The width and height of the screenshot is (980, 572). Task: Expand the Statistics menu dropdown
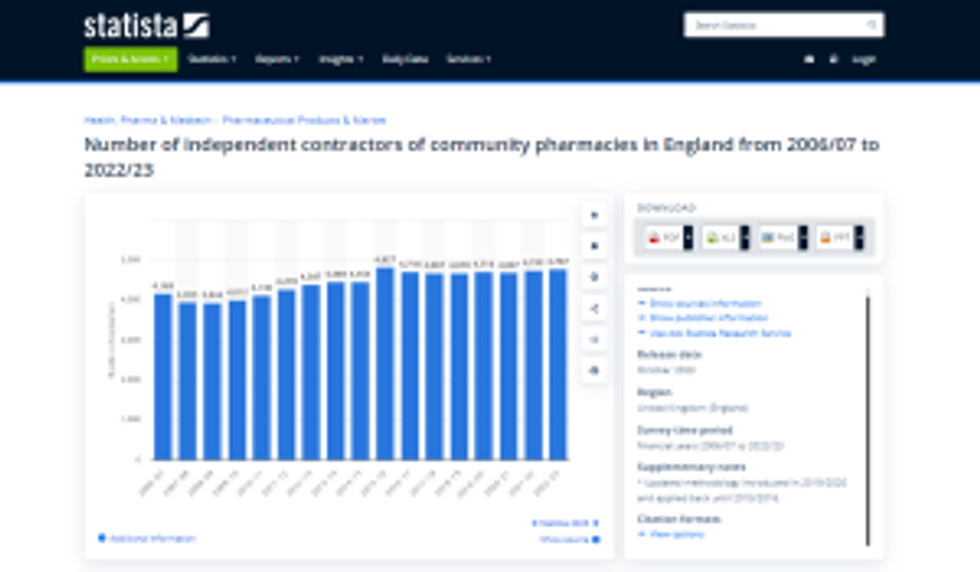pyautogui.click(x=212, y=59)
